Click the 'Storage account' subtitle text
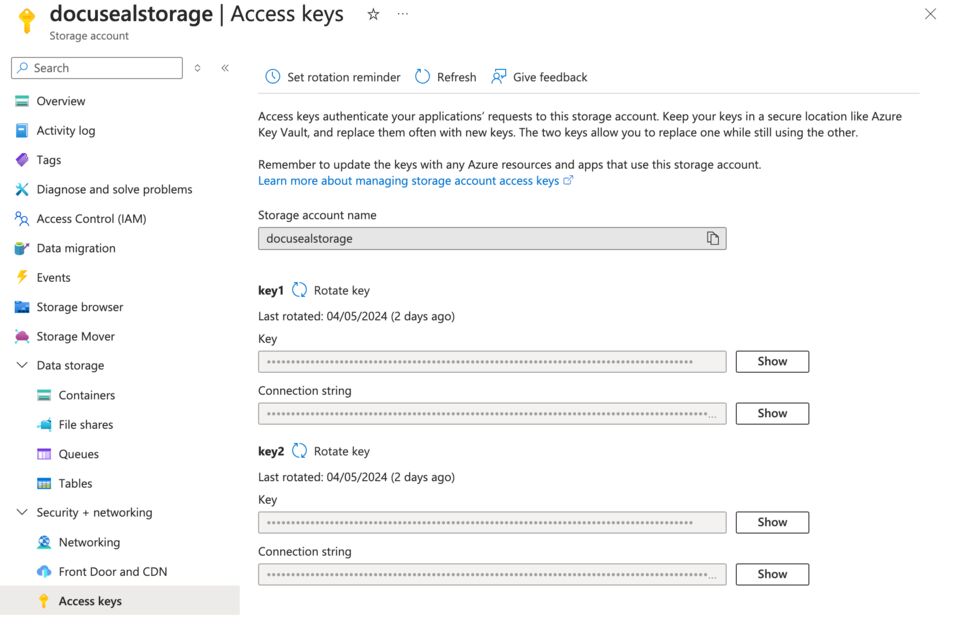Image resolution: width=960 pixels, height=625 pixels. click(x=89, y=36)
